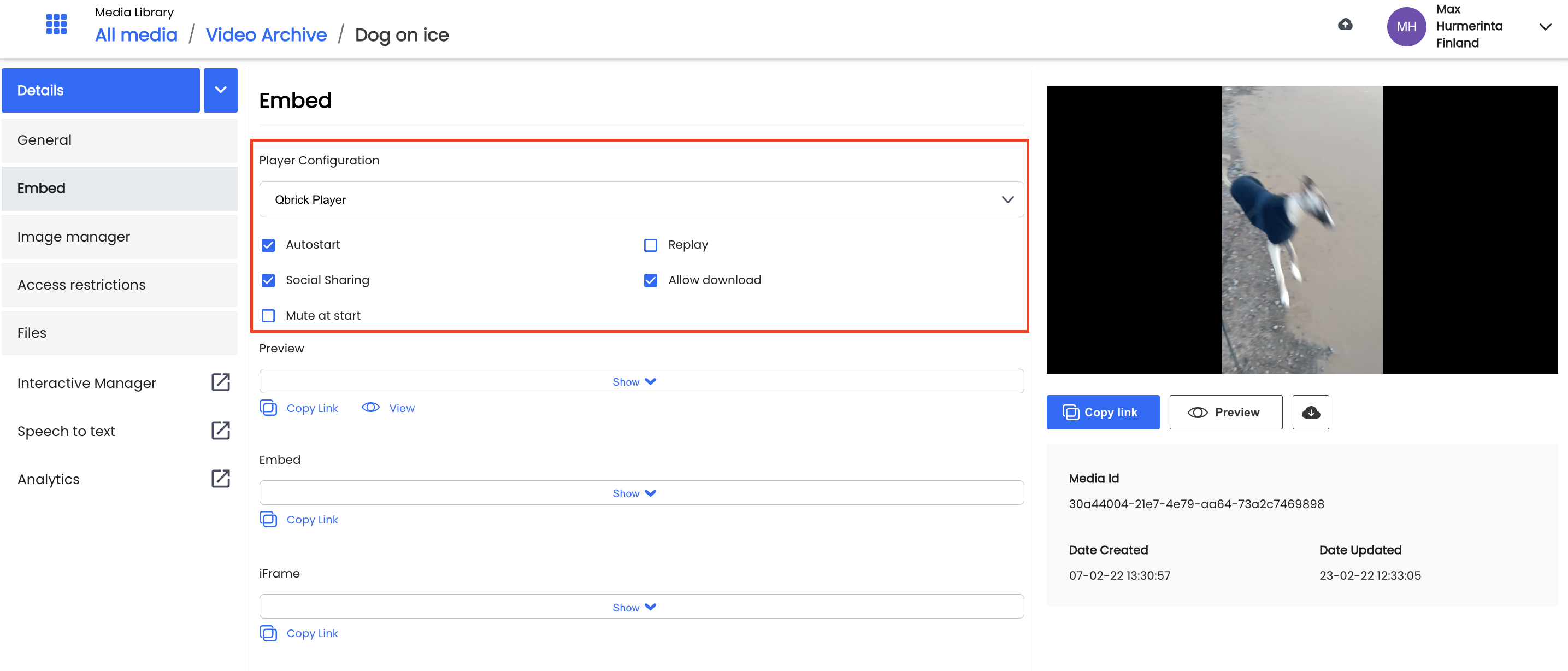Show the iFrame code field
Viewport: 1568px width, 671px height.
tap(641, 607)
